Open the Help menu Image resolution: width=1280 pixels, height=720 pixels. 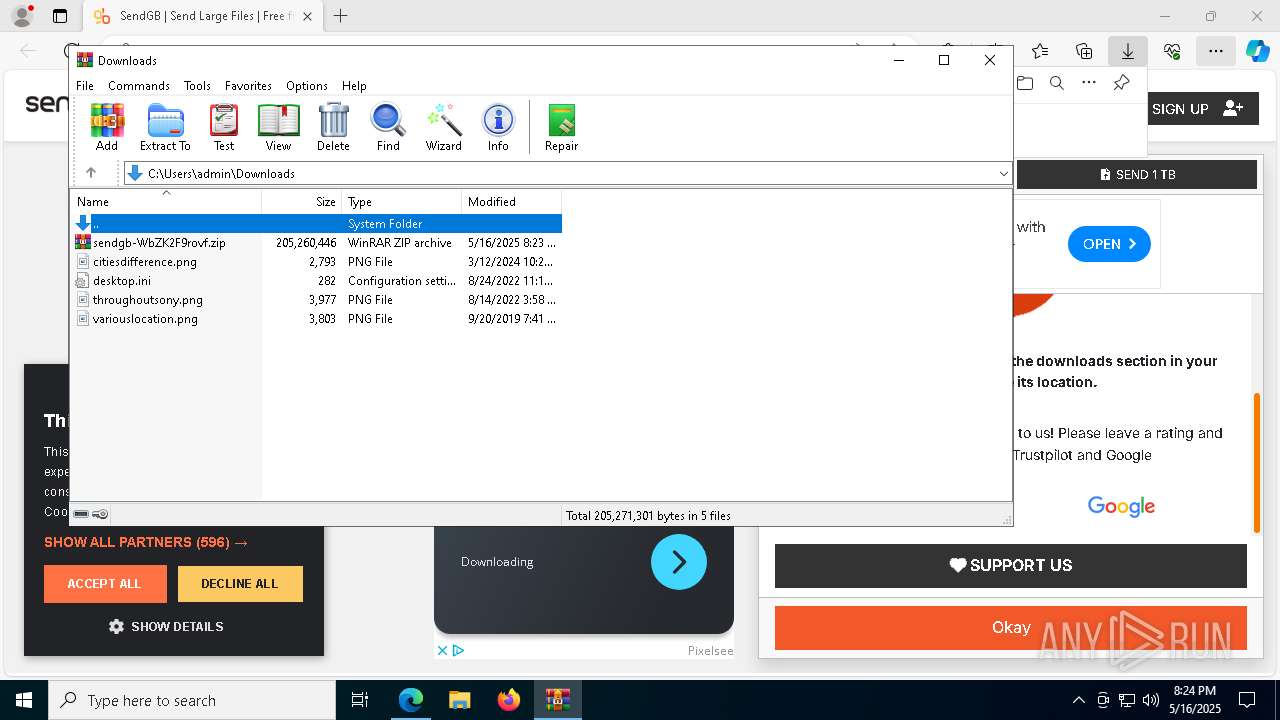[x=354, y=86]
